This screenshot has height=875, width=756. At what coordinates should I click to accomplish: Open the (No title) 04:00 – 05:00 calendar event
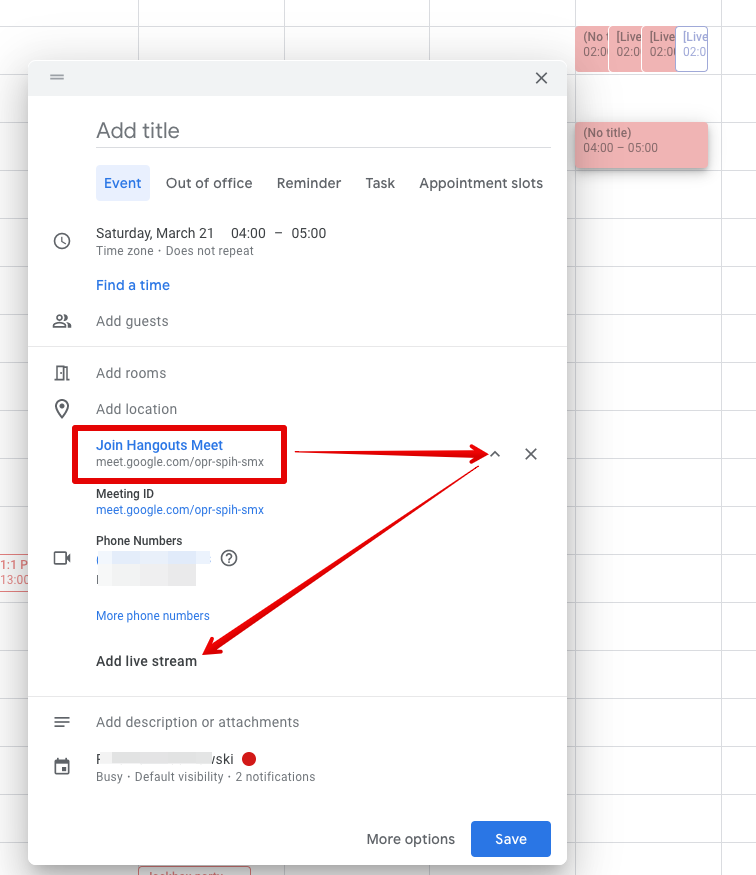pyautogui.click(x=642, y=146)
